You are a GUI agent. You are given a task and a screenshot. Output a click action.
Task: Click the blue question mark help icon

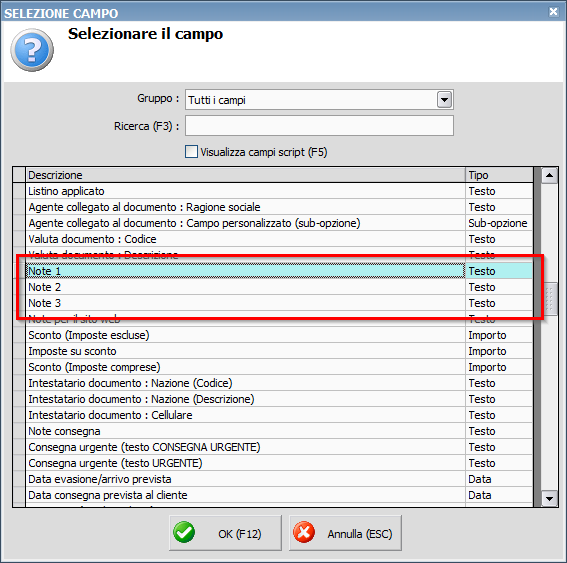(x=32, y=50)
